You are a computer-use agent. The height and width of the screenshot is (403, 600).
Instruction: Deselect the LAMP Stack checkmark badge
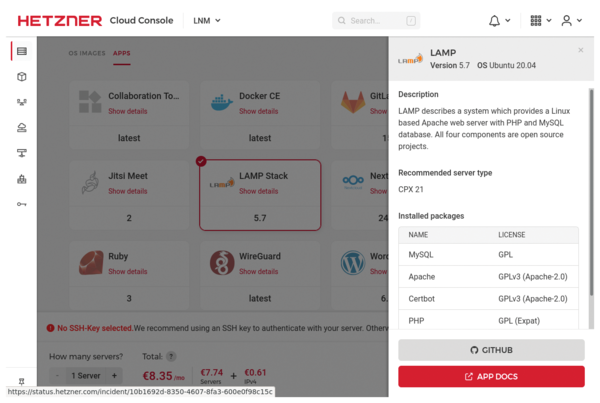[x=201, y=161]
